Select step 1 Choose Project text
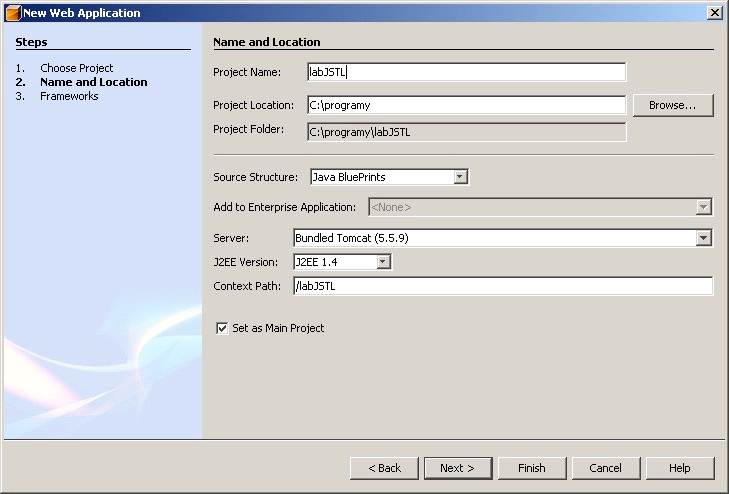 pyautogui.click(x=76, y=68)
